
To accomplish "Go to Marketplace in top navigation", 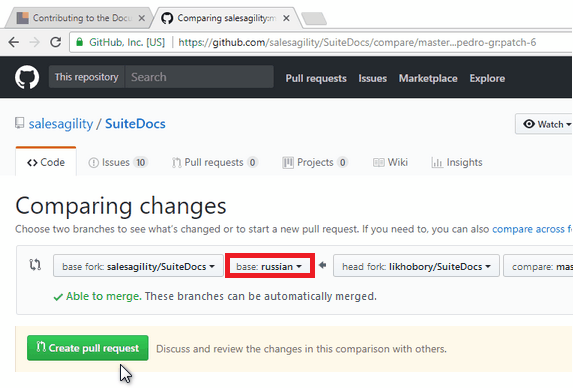I will (x=428, y=78).
